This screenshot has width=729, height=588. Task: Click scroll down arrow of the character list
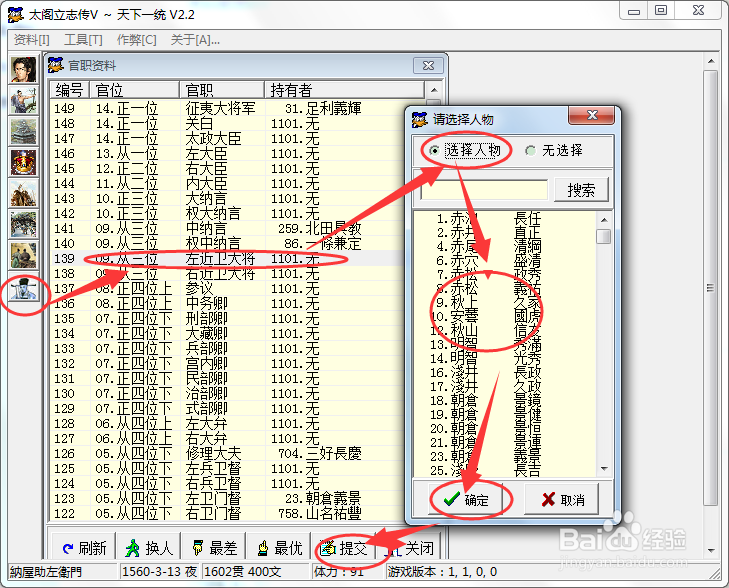pos(604,469)
